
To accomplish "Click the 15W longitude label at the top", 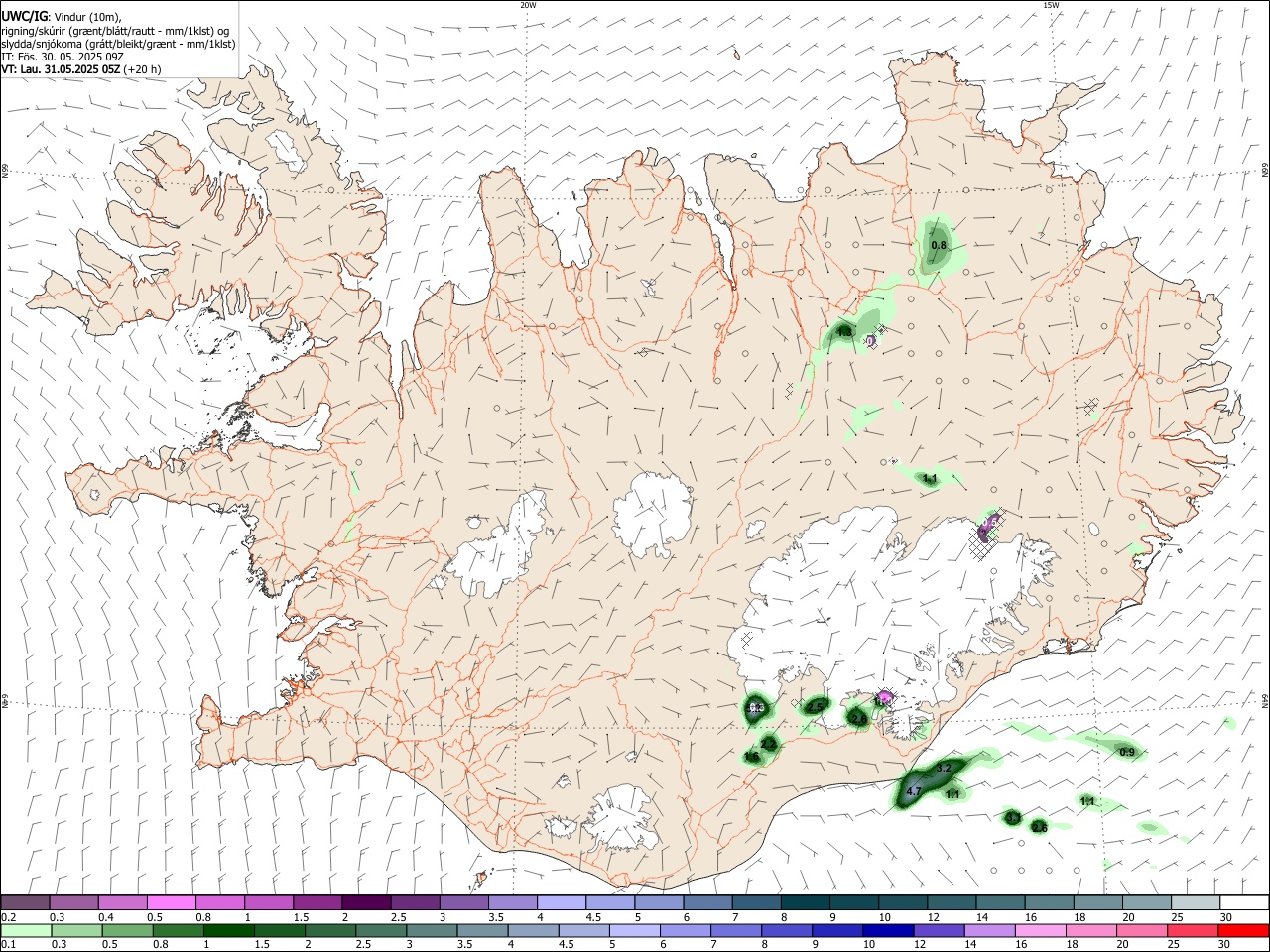I will [x=1051, y=5].
